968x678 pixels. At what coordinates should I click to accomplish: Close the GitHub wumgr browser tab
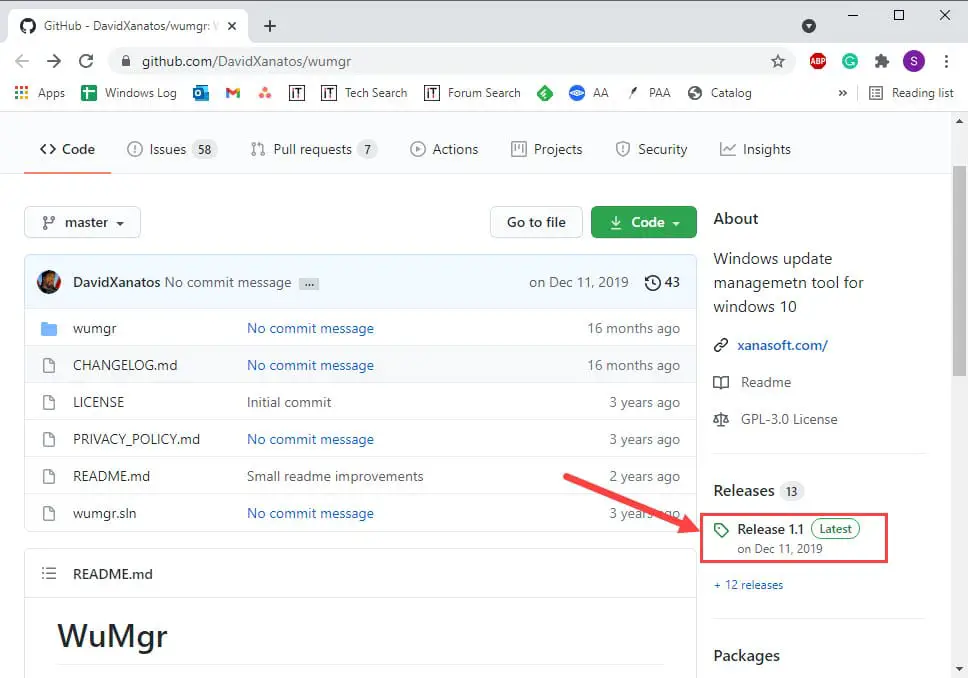pyautogui.click(x=232, y=26)
